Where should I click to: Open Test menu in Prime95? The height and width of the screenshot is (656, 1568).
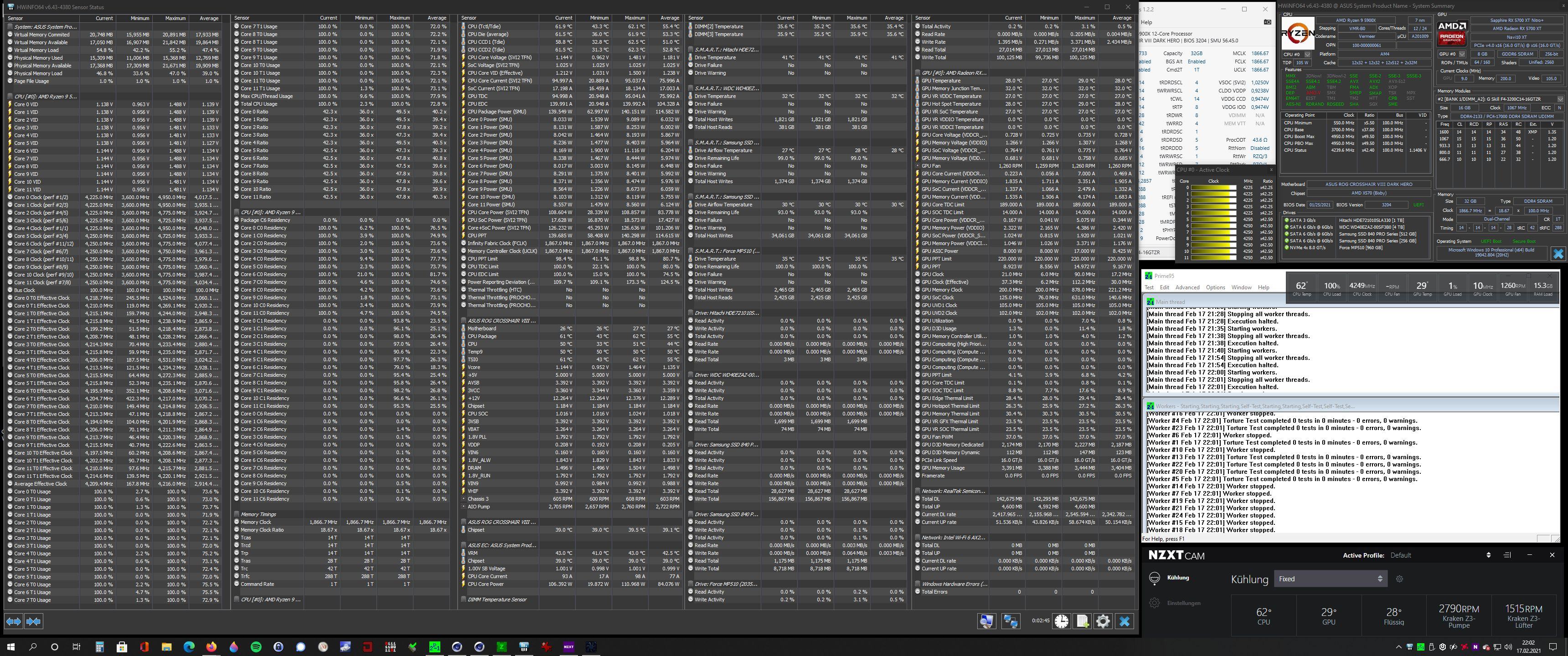pyautogui.click(x=1149, y=287)
